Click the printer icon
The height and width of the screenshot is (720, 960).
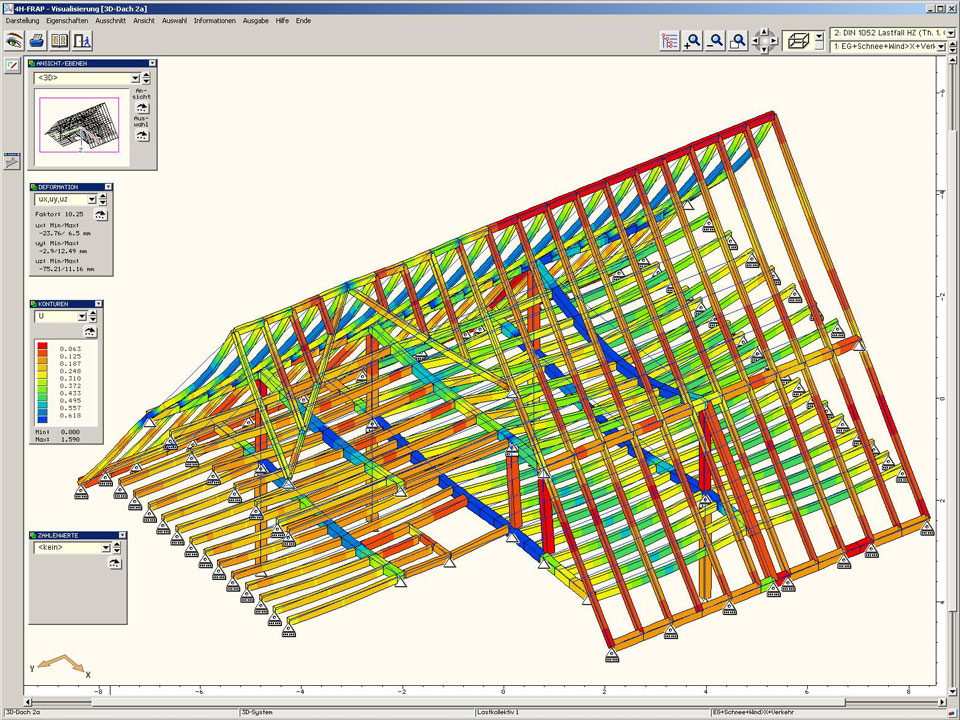37,41
